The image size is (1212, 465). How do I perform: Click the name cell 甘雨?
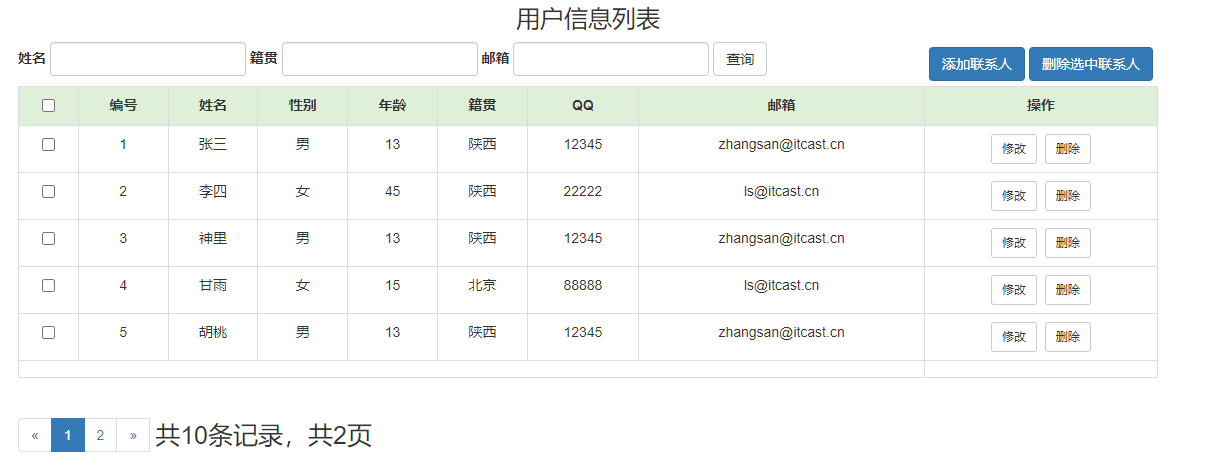(x=213, y=285)
